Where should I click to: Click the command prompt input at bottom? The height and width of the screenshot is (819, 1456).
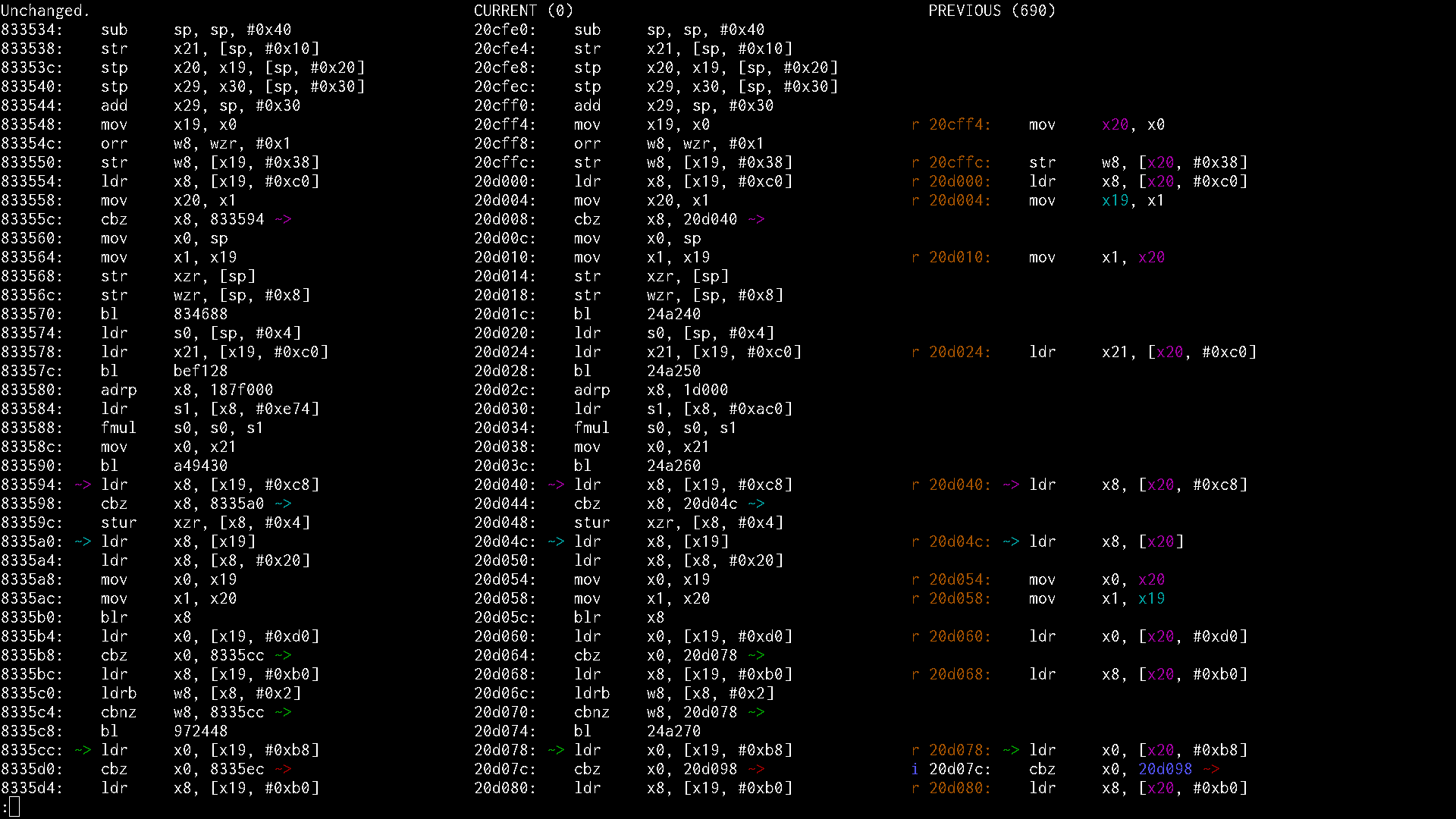click(x=14, y=807)
